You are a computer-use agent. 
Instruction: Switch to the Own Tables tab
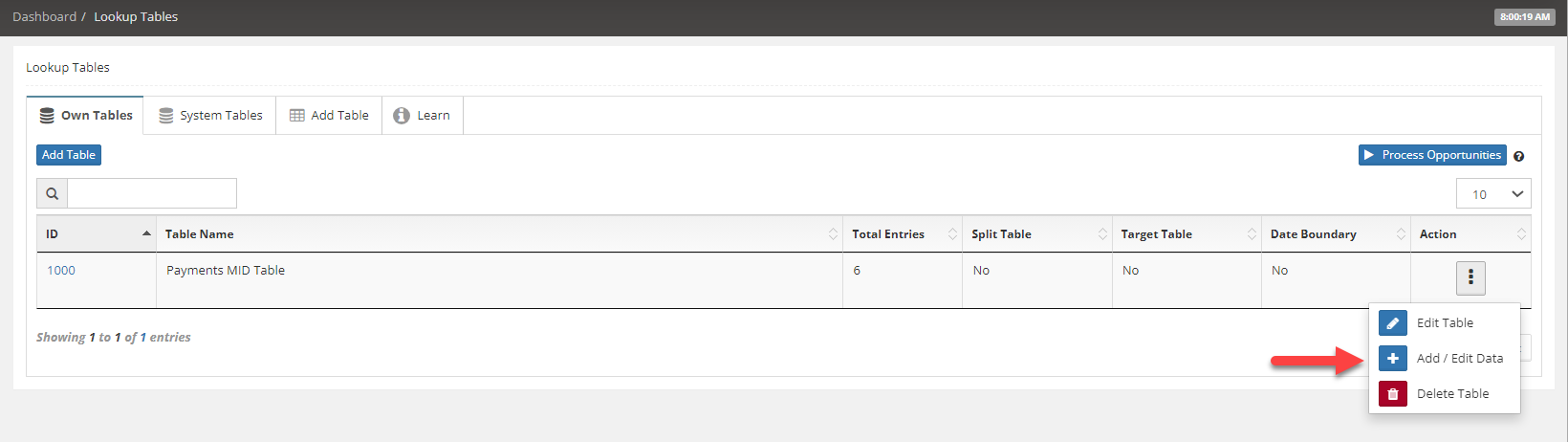[x=85, y=116]
